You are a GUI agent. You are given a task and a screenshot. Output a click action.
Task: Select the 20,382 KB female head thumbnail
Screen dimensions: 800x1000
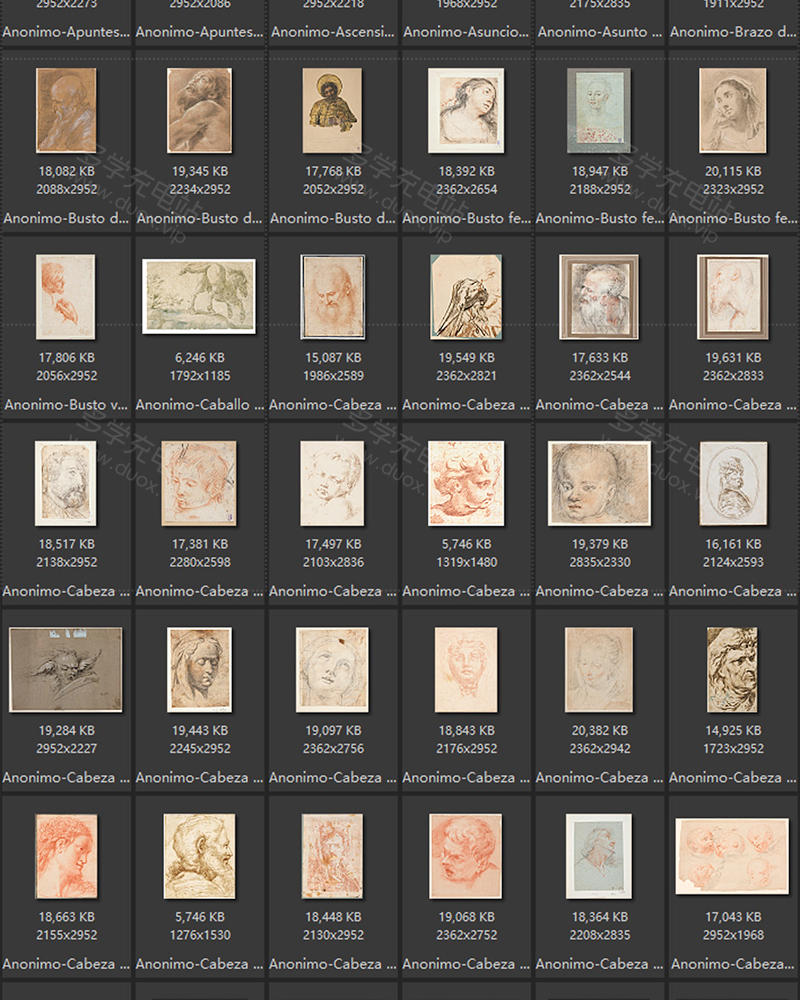pos(599,669)
